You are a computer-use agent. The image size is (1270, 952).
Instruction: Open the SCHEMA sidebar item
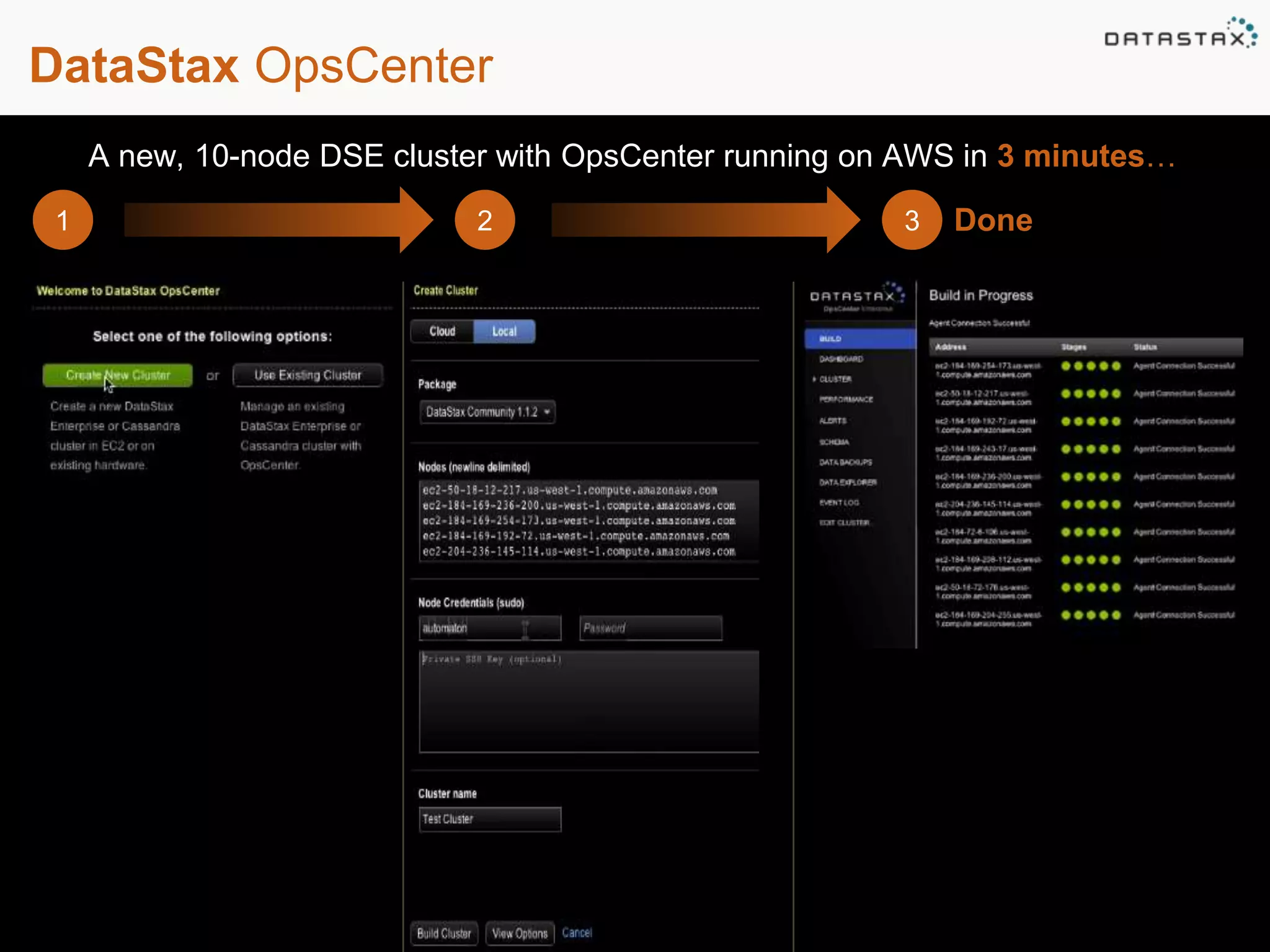tap(834, 442)
